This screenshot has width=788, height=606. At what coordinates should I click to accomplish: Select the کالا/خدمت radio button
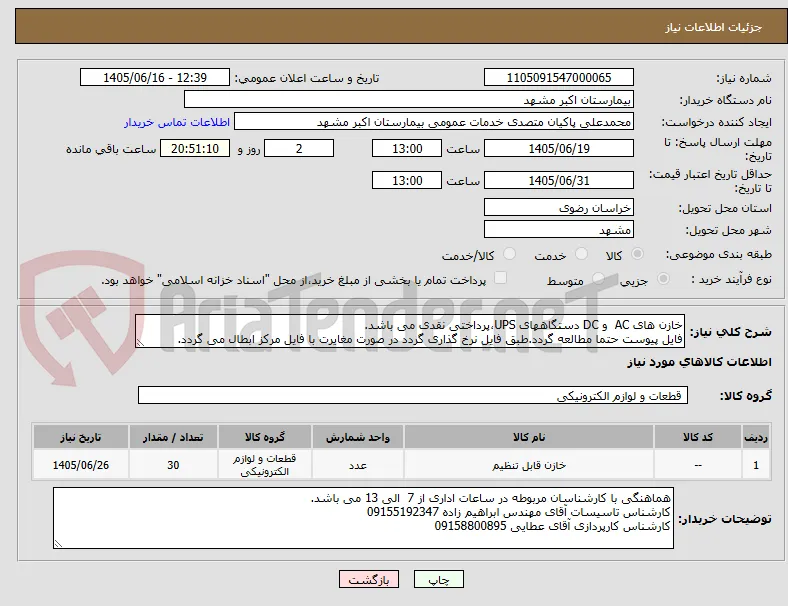[510, 254]
